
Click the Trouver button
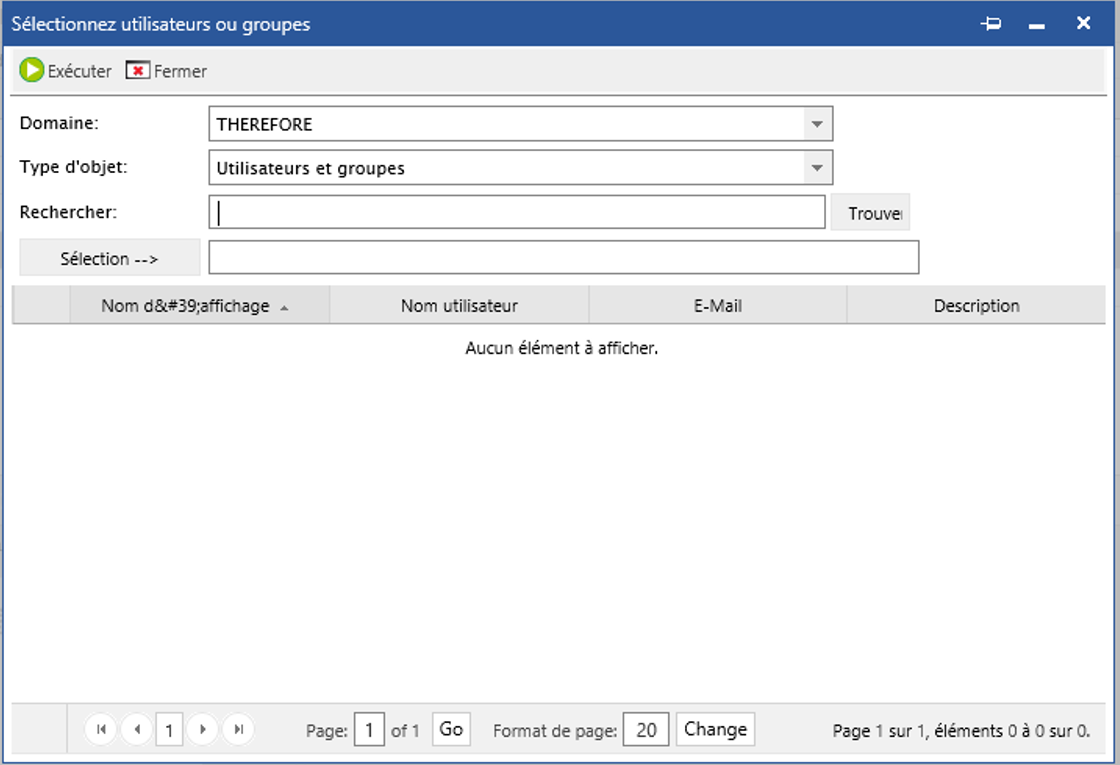coord(871,212)
